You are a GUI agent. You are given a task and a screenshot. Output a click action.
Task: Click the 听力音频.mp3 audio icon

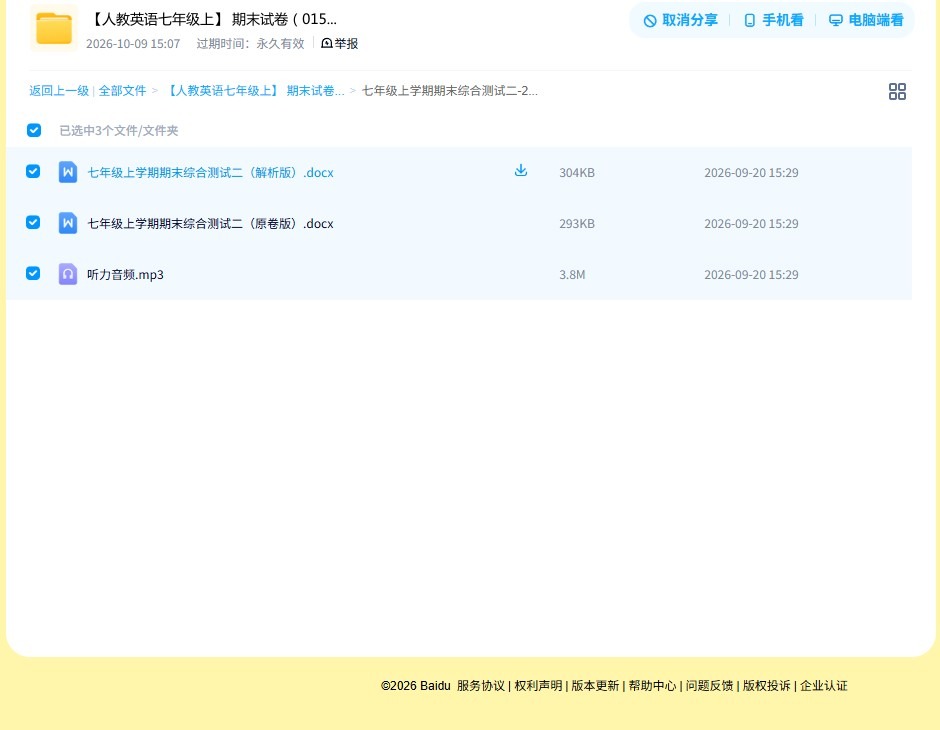(68, 274)
